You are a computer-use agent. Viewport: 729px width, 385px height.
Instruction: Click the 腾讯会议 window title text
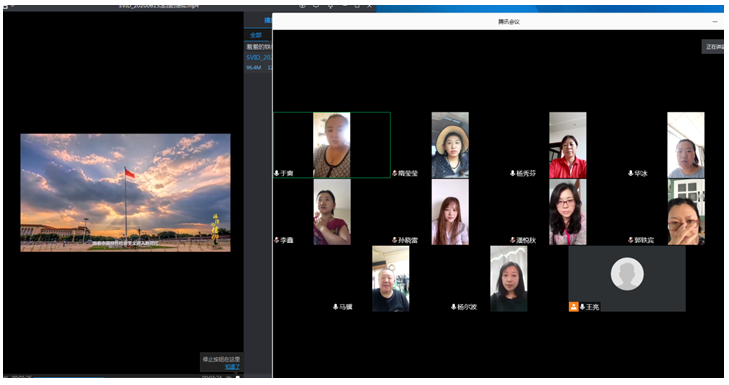(509, 22)
